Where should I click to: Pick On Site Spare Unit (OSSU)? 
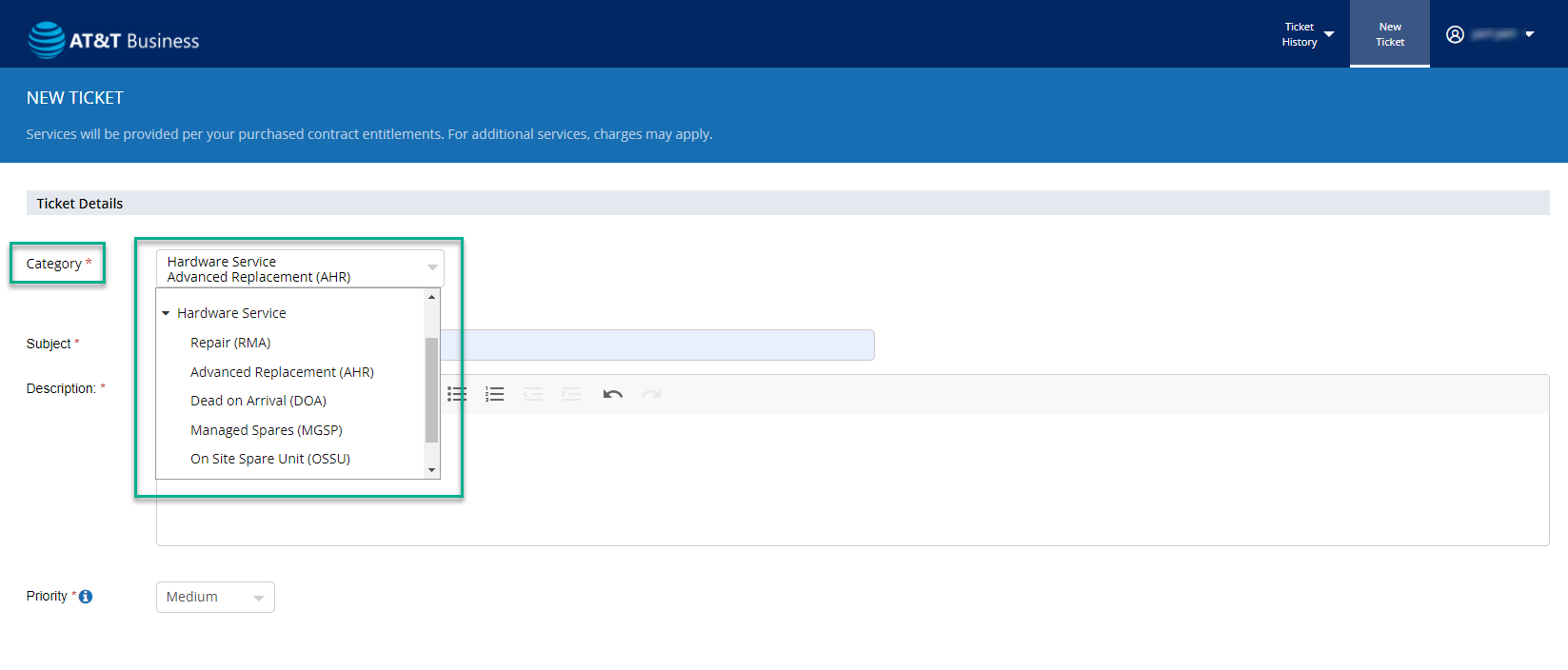tap(270, 459)
